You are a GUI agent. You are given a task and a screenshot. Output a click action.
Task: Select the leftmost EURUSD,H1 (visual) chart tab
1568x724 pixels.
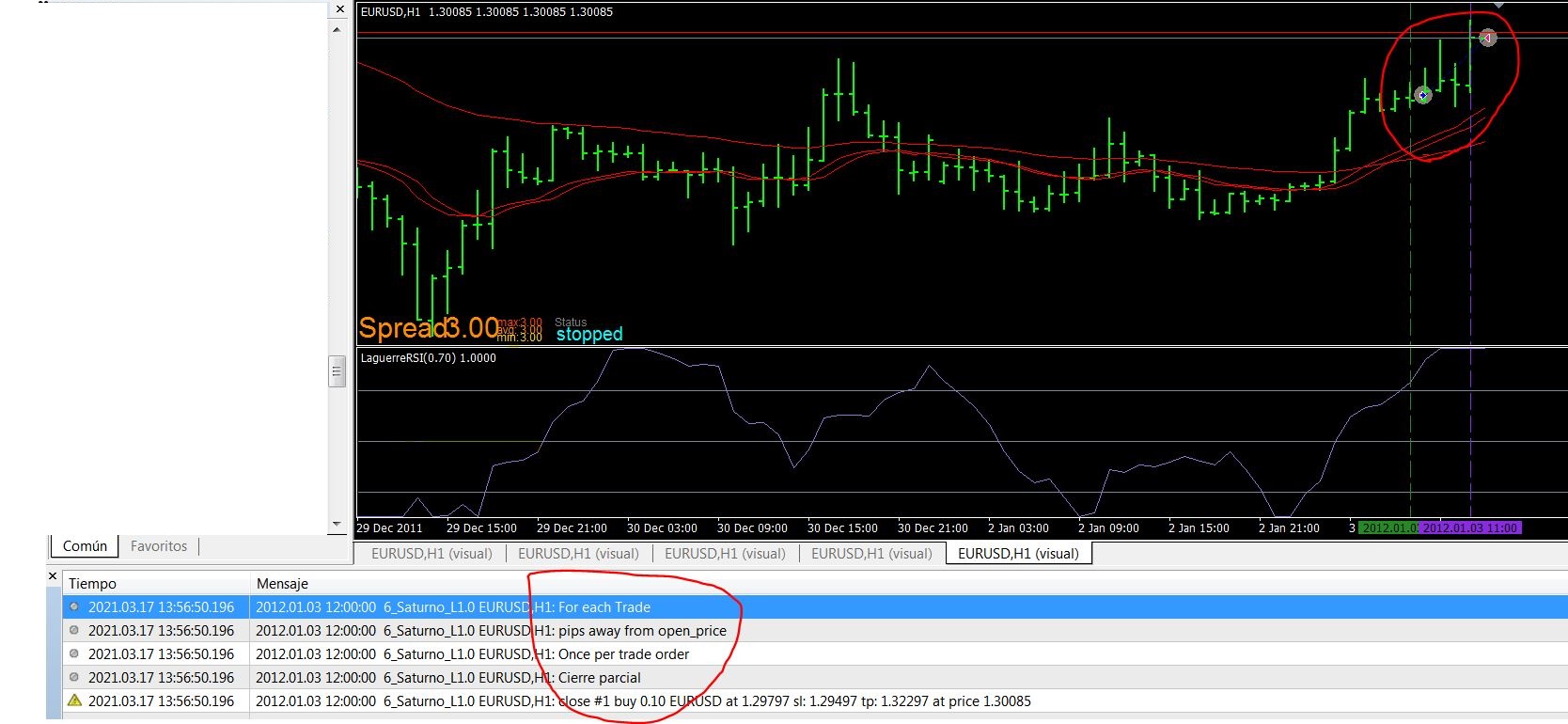coord(431,554)
